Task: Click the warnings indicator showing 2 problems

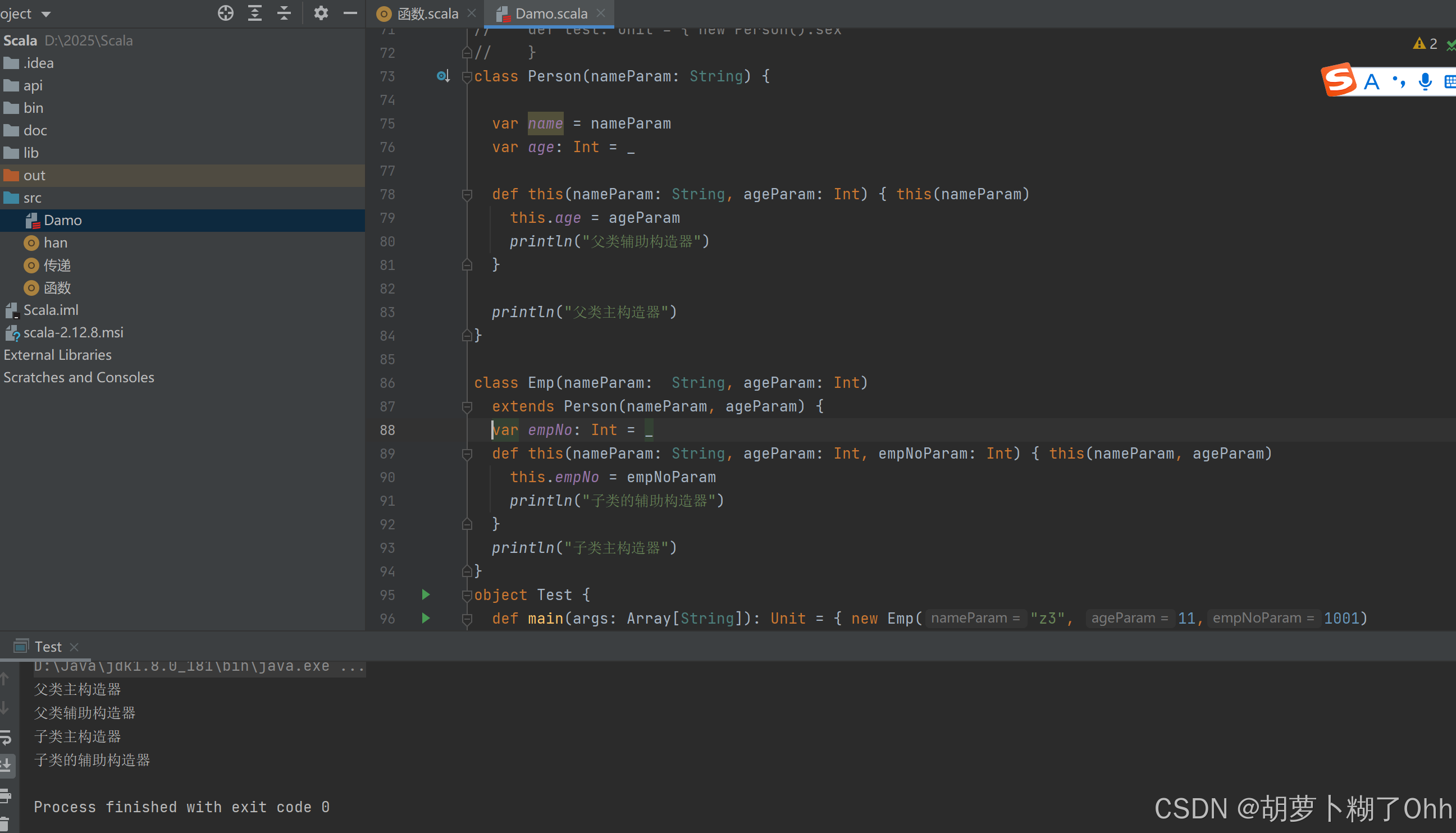Action: 1425,44
